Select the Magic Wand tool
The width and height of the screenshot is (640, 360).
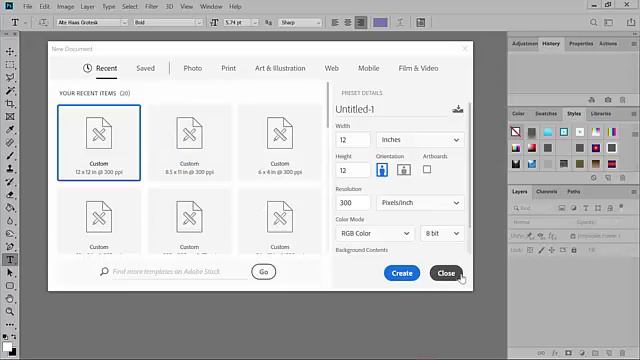click(x=10, y=91)
